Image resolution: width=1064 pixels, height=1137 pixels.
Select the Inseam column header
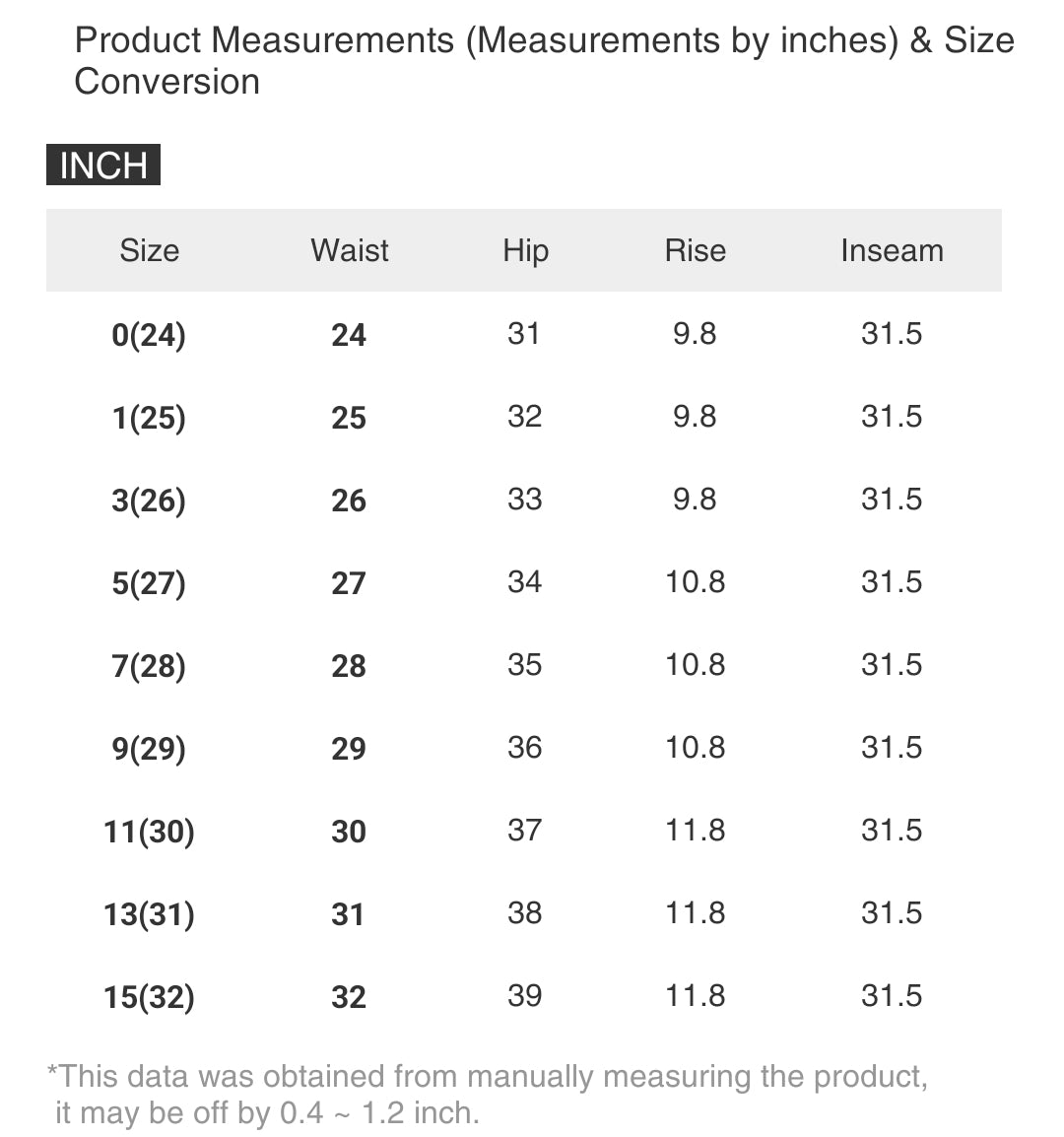pyautogui.click(x=892, y=250)
